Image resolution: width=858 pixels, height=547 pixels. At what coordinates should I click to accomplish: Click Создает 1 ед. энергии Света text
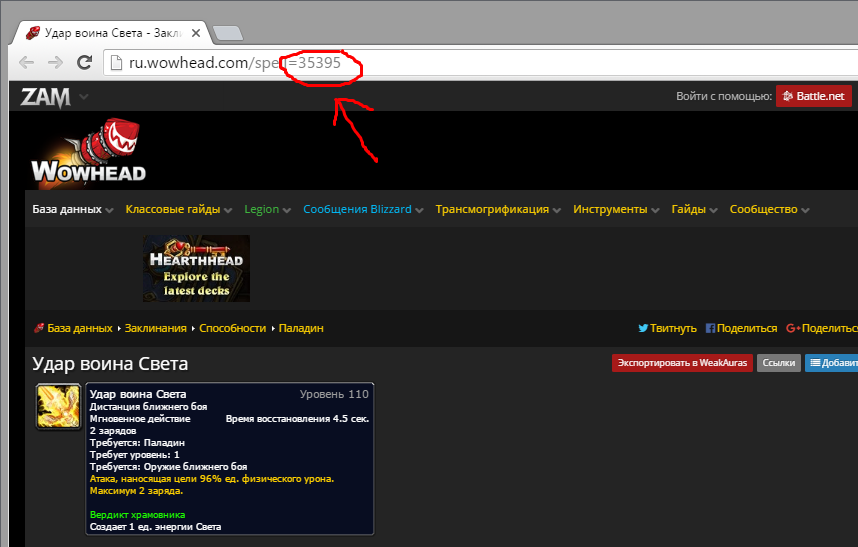155,527
